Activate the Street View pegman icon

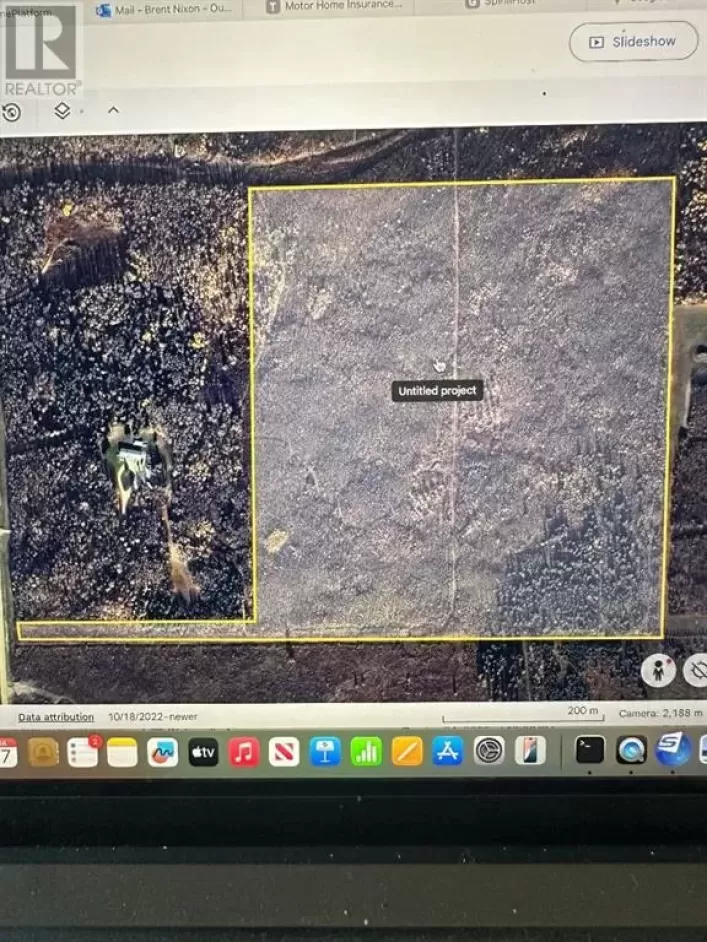[657, 672]
